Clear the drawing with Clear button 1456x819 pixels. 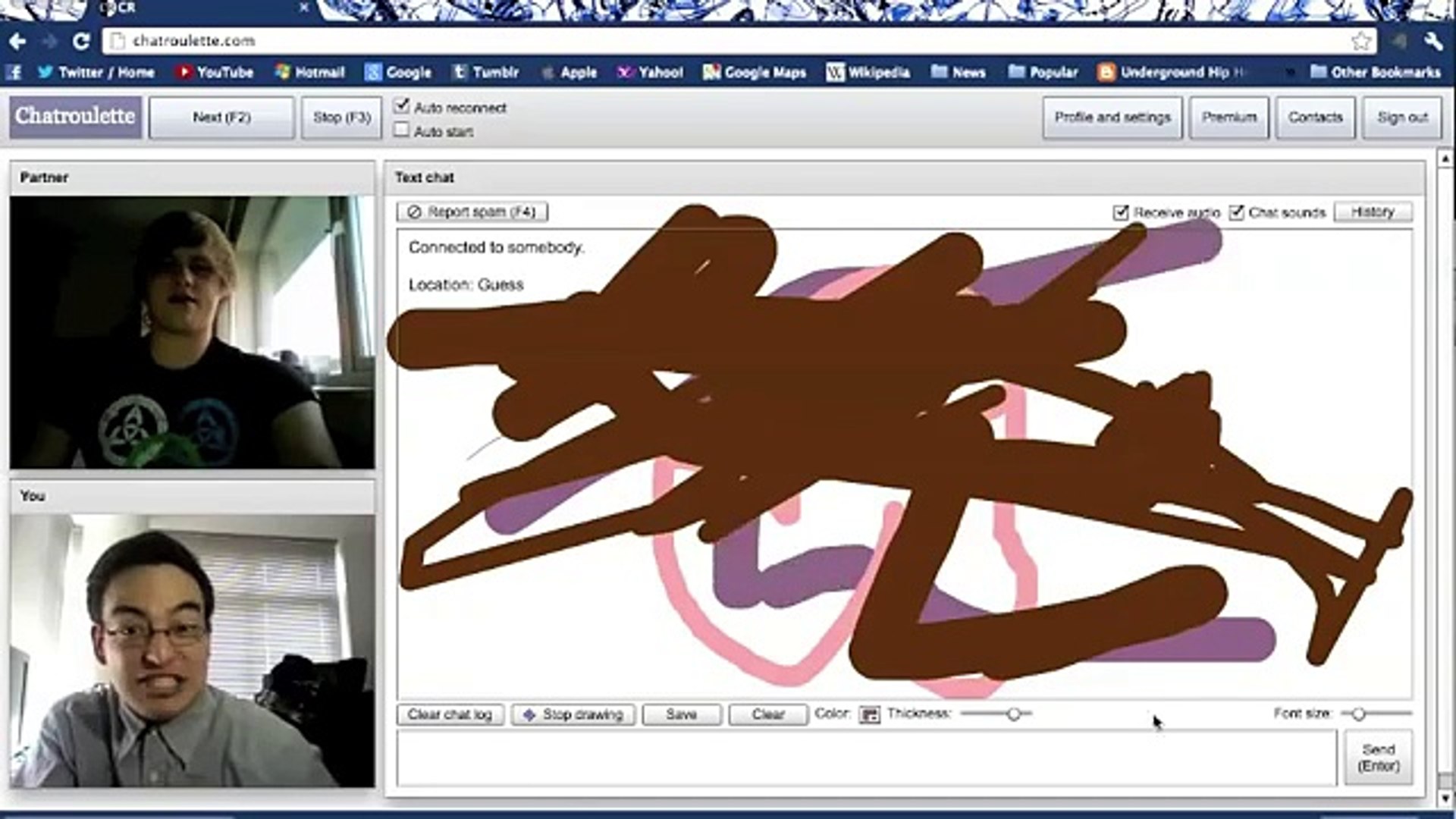coord(767,714)
